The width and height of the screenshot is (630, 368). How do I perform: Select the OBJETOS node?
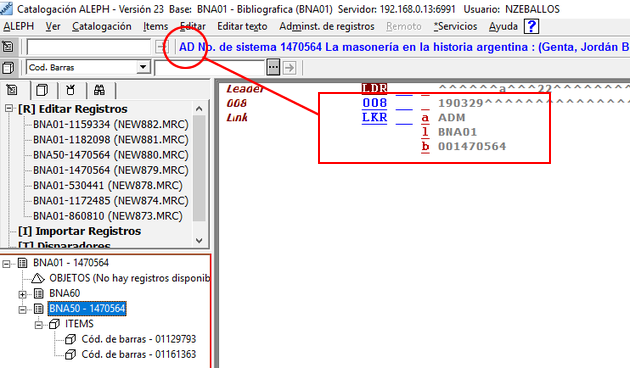pos(129,278)
